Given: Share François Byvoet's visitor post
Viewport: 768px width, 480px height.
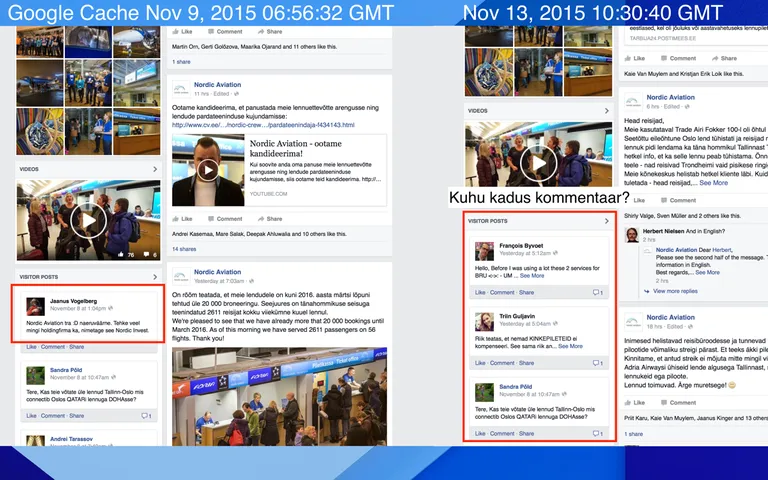Looking at the screenshot, I should point(527,292).
